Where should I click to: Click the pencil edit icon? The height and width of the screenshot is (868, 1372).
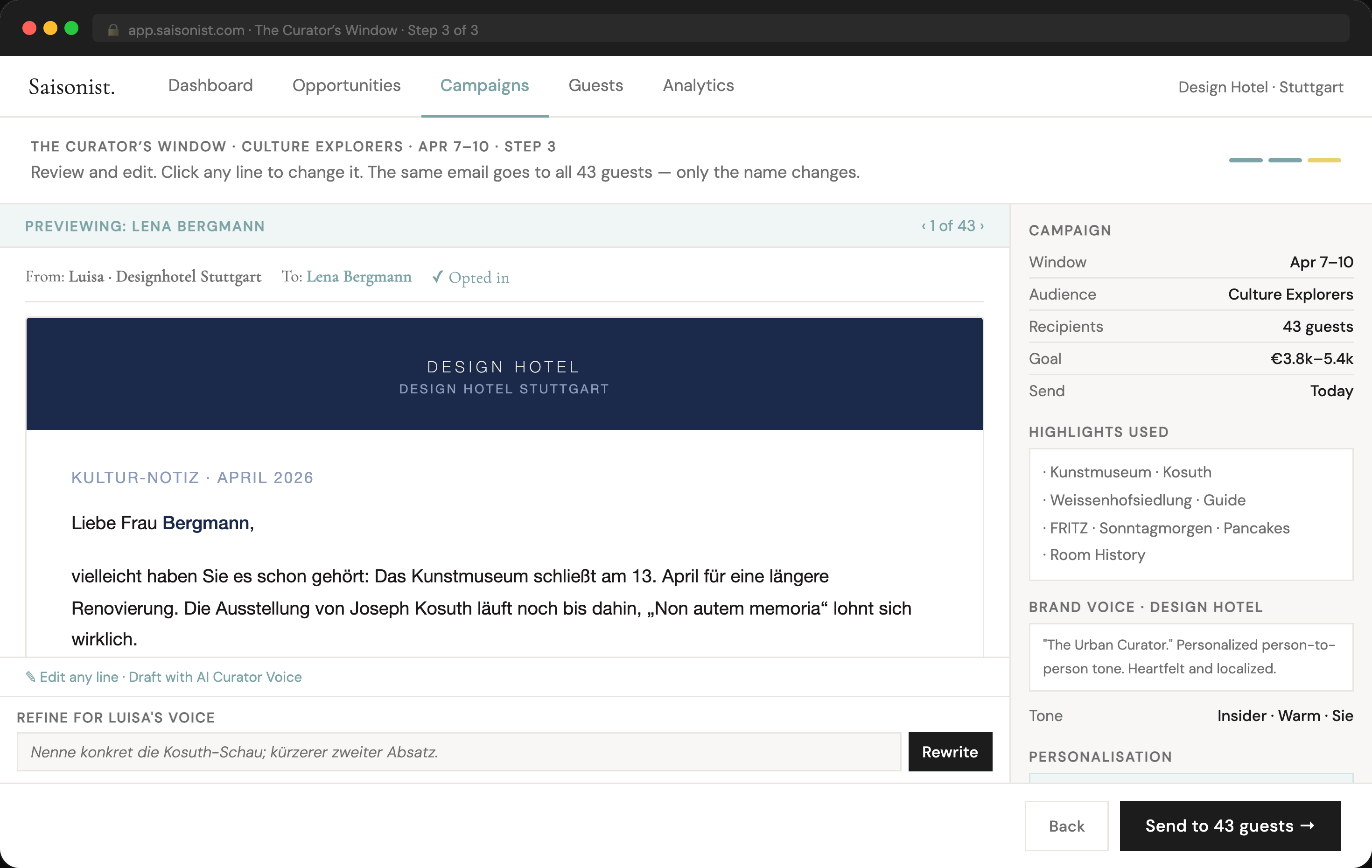[31, 677]
